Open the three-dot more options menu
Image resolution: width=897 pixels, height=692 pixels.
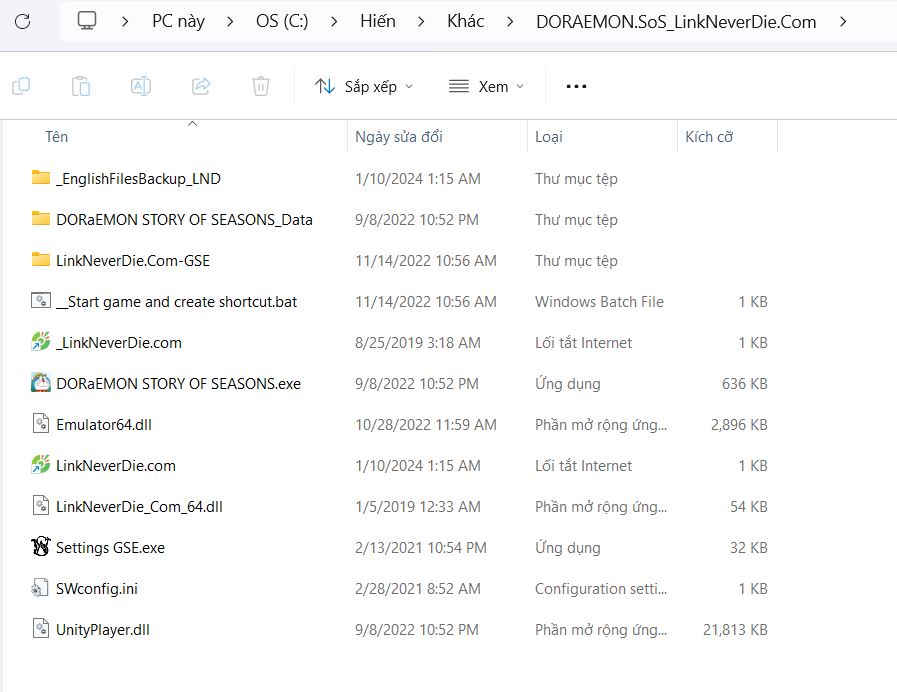point(576,86)
